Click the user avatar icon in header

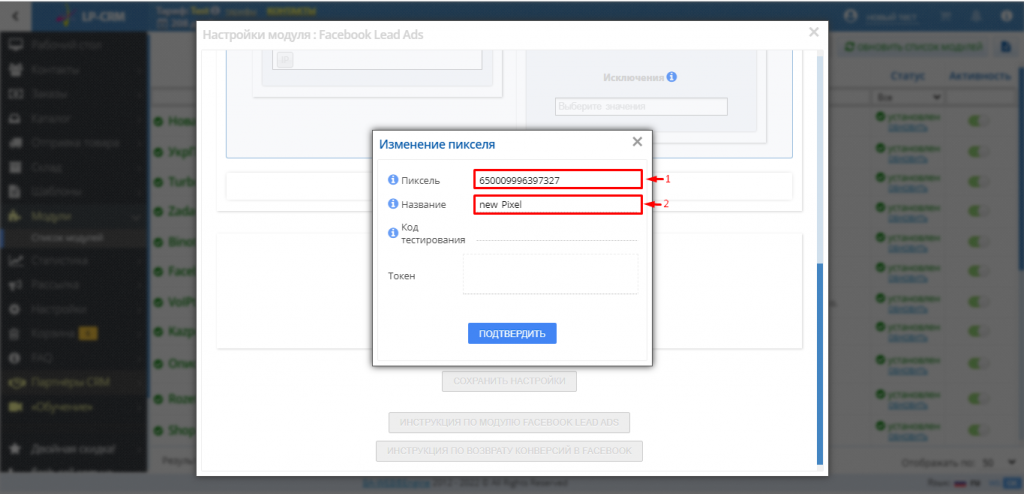[x=850, y=15]
